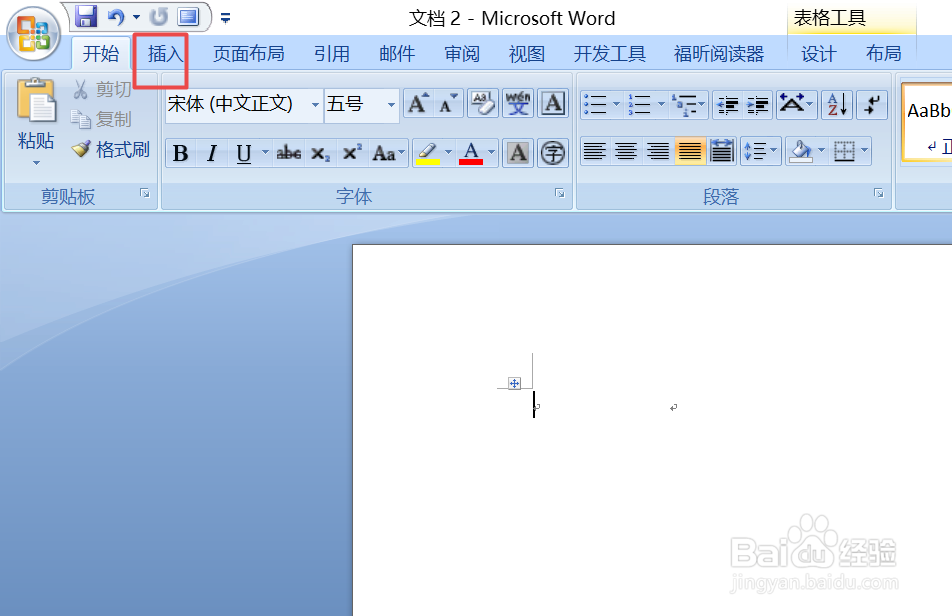Customize the Quick Access Toolbar dropdown

point(225,18)
